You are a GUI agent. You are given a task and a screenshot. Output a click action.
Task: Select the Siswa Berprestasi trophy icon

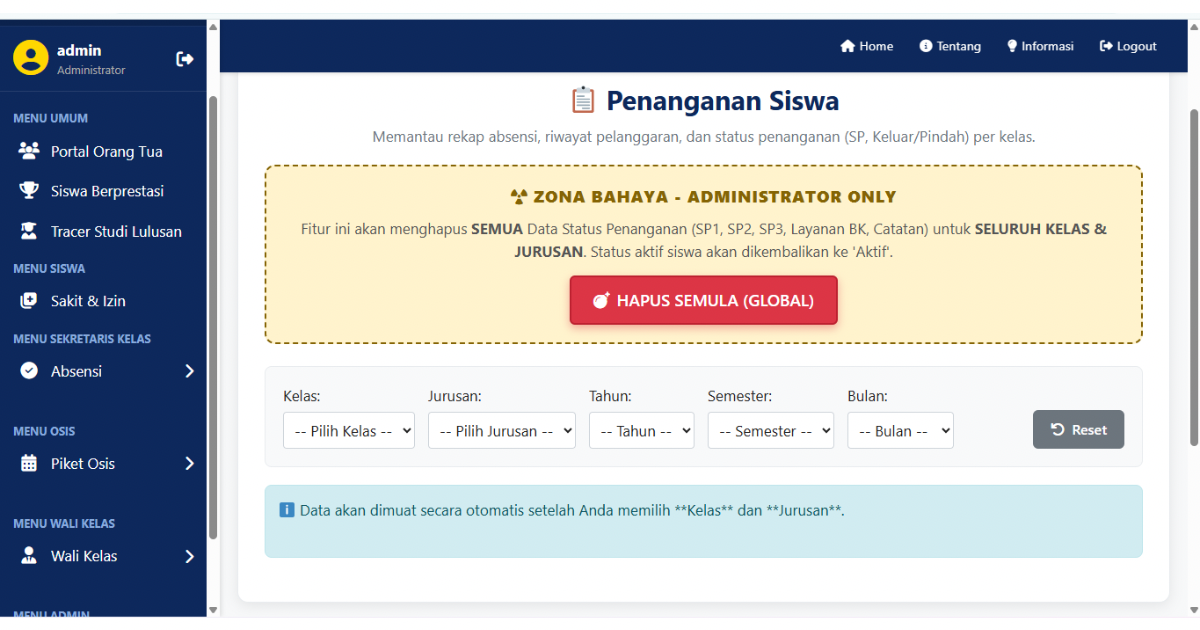(x=27, y=190)
